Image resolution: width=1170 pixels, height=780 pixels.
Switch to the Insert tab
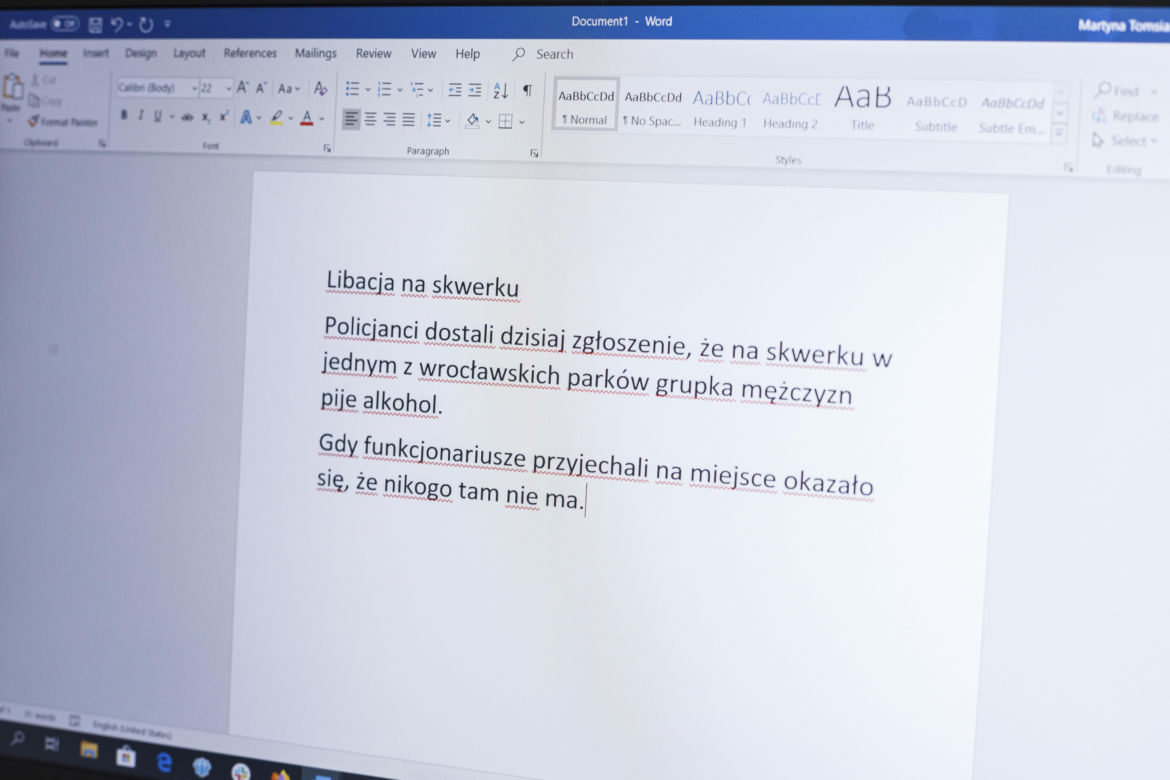[x=96, y=53]
